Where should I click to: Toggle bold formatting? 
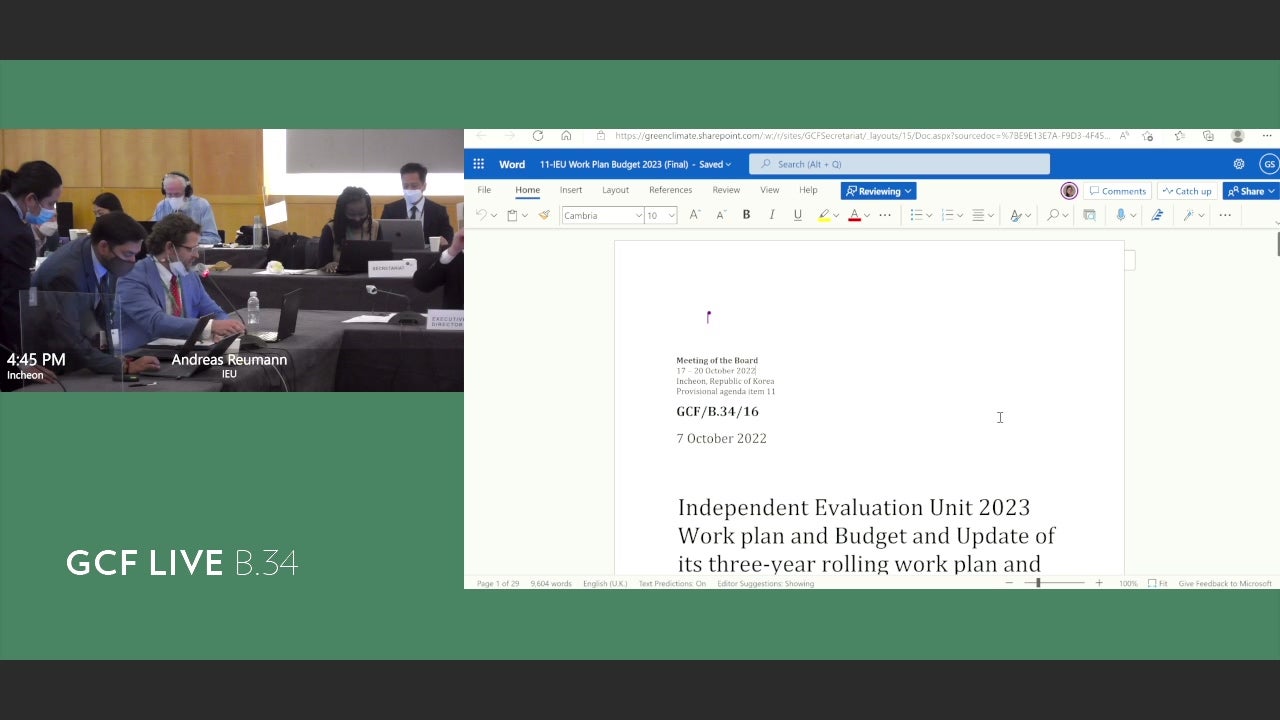[746, 215]
